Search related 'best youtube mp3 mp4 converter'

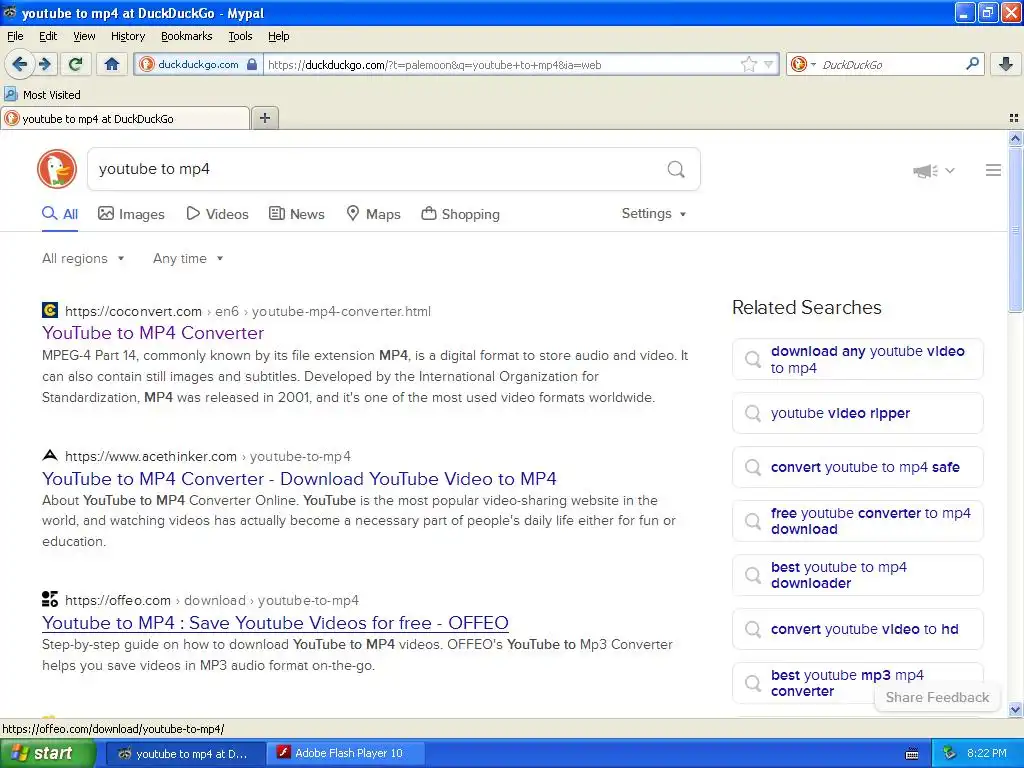coord(857,683)
